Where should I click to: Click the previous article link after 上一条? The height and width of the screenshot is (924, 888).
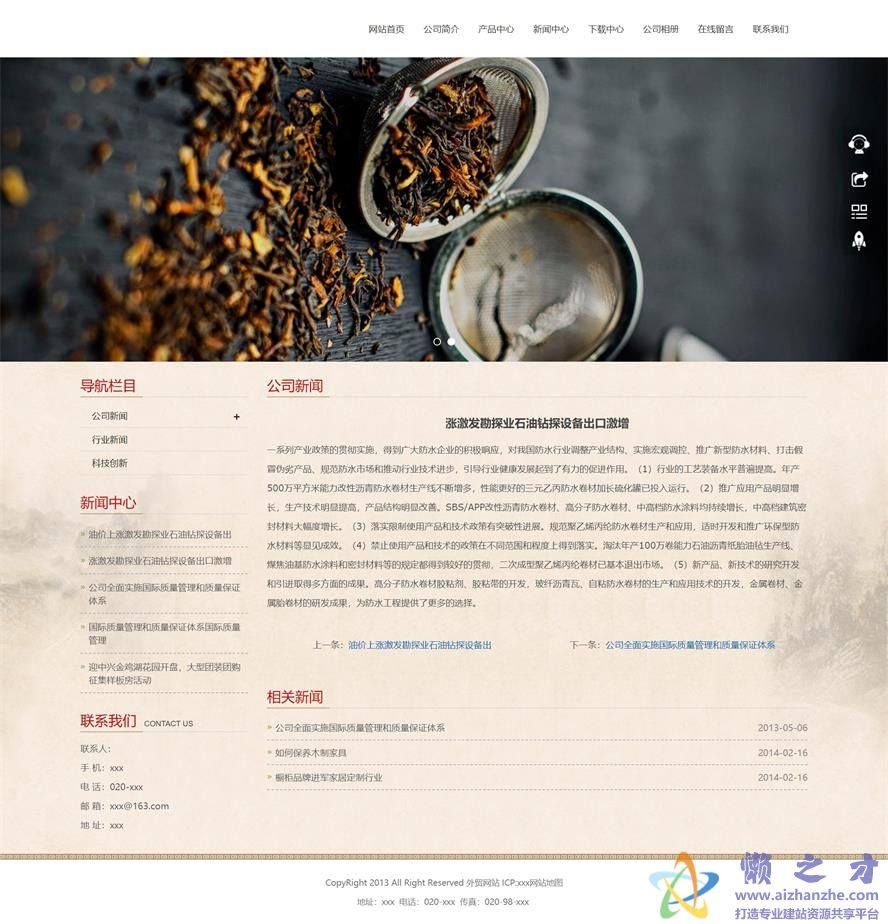tap(420, 645)
